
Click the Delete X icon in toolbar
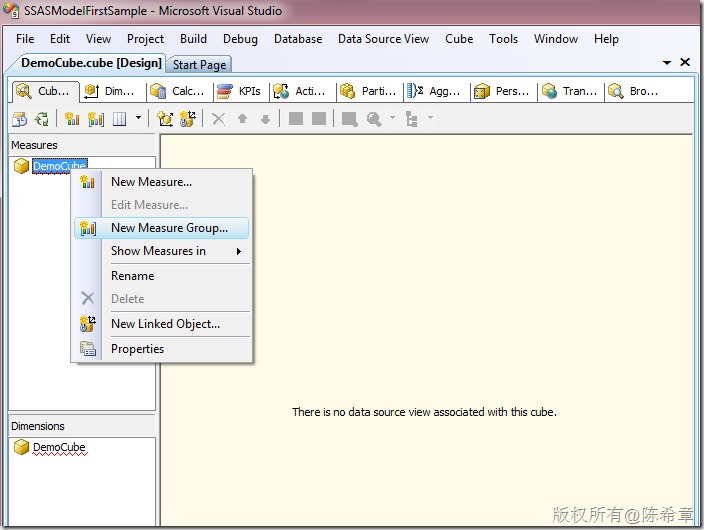(x=219, y=119)
